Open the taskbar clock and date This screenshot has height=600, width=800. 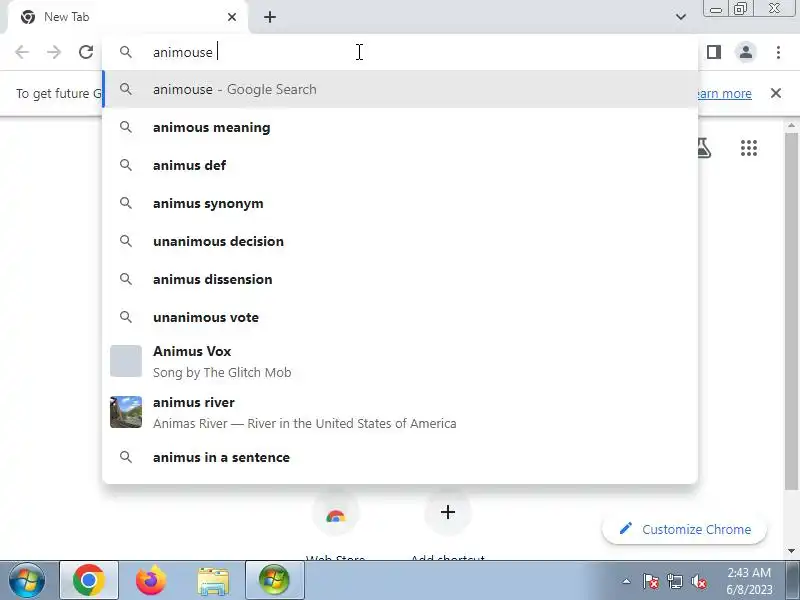point(749,581)
